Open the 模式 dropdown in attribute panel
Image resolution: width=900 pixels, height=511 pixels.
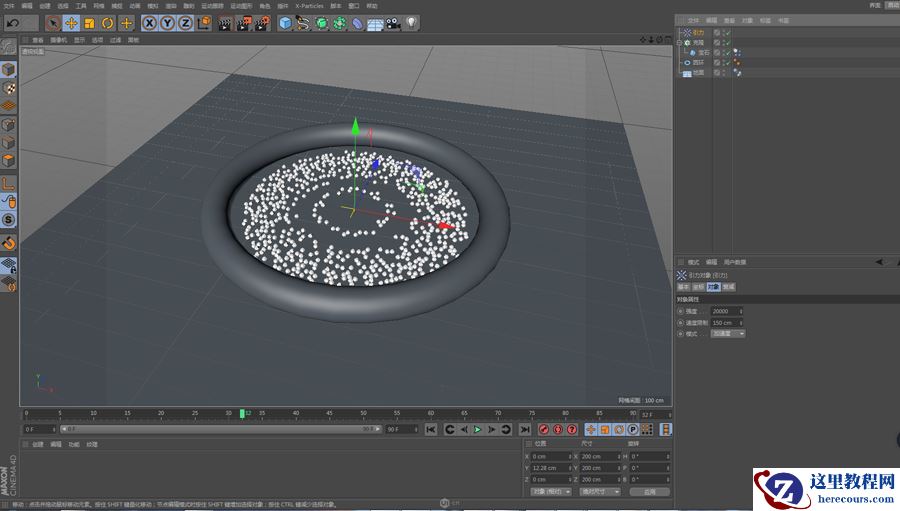(727, 334)
